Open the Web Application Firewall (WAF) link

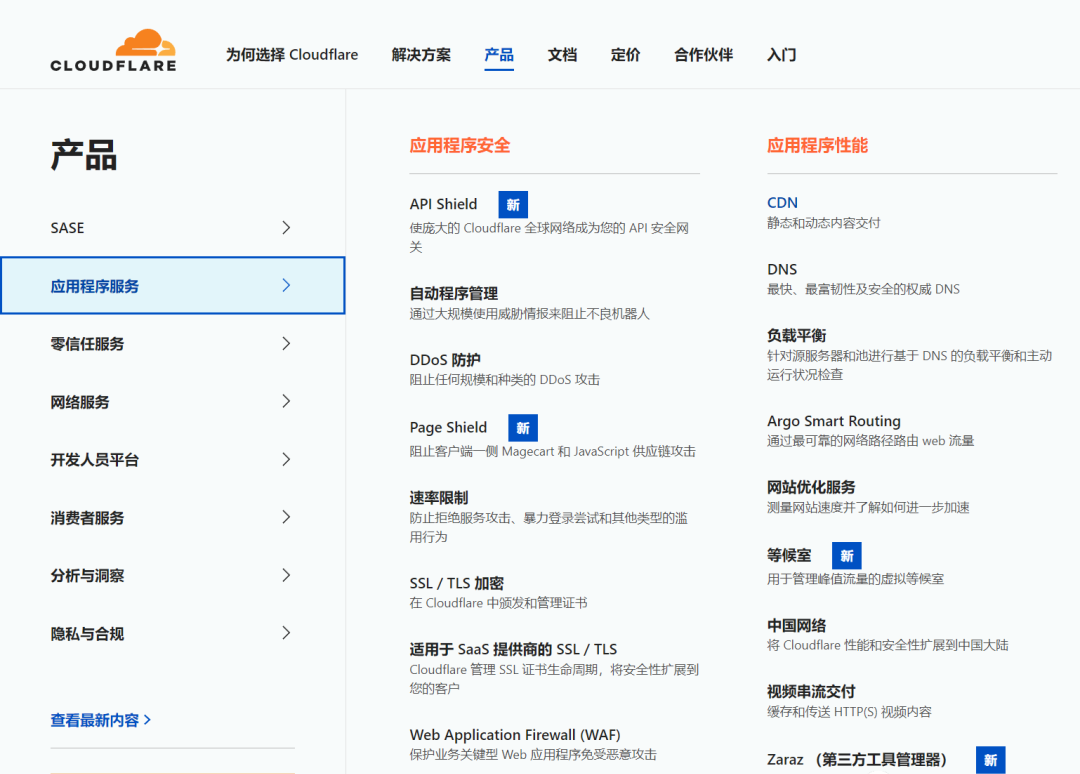(515, 735)
